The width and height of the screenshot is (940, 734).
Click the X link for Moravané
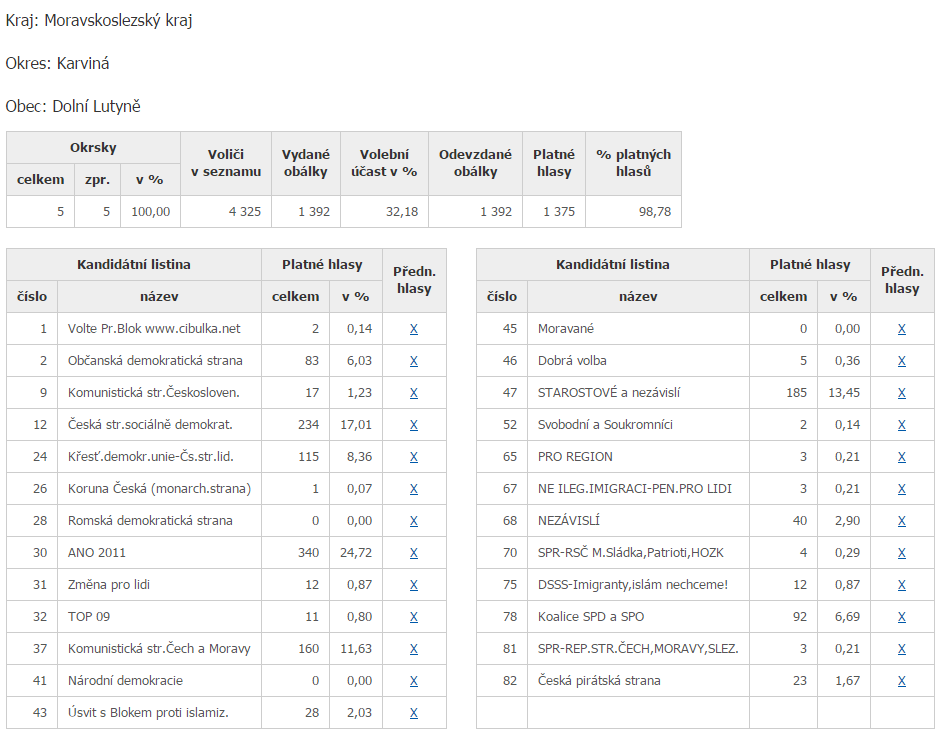tap(901, 329)
